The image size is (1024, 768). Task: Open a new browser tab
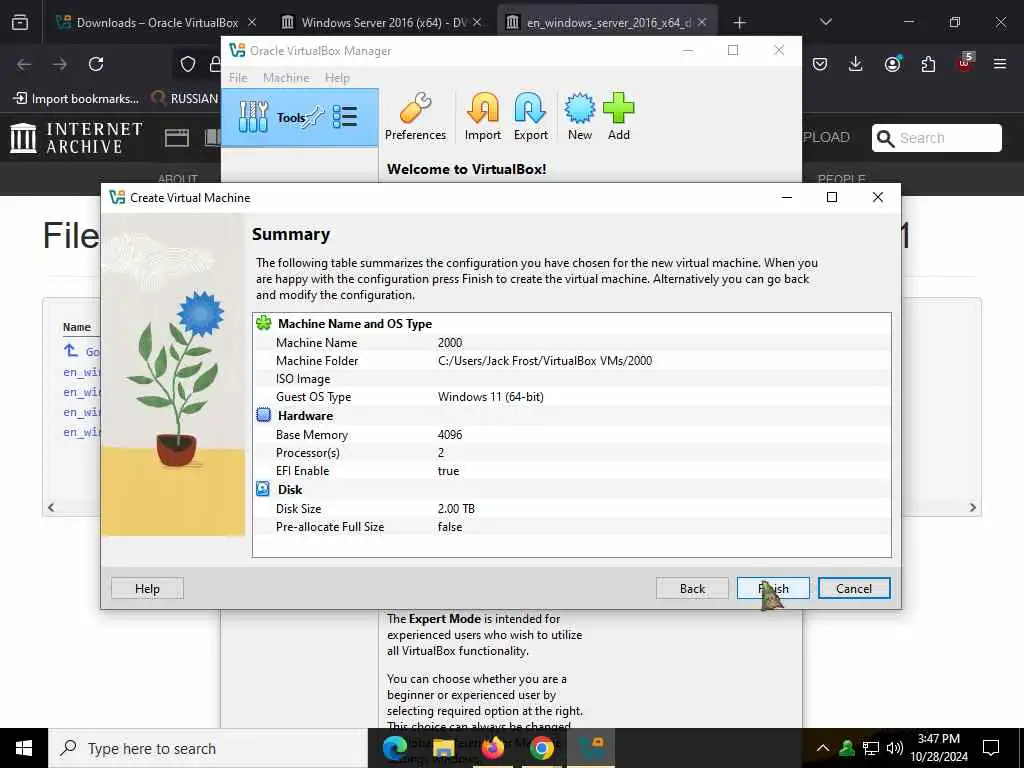click(x=739, y=23)
